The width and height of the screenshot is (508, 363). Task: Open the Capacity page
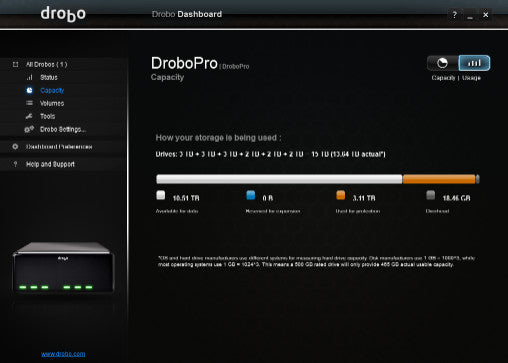[x=52, y=90]
